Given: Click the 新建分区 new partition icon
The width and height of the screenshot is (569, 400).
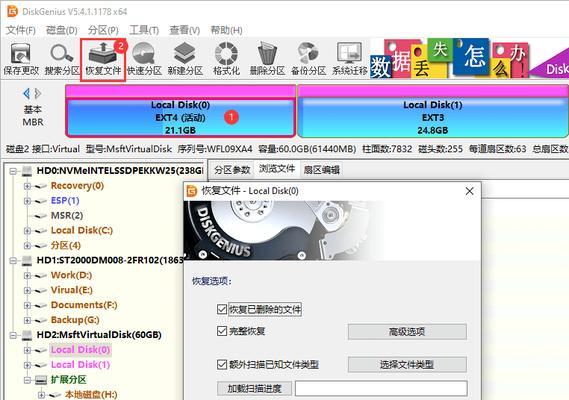Looking at the screenshot, I should (185, 59).
